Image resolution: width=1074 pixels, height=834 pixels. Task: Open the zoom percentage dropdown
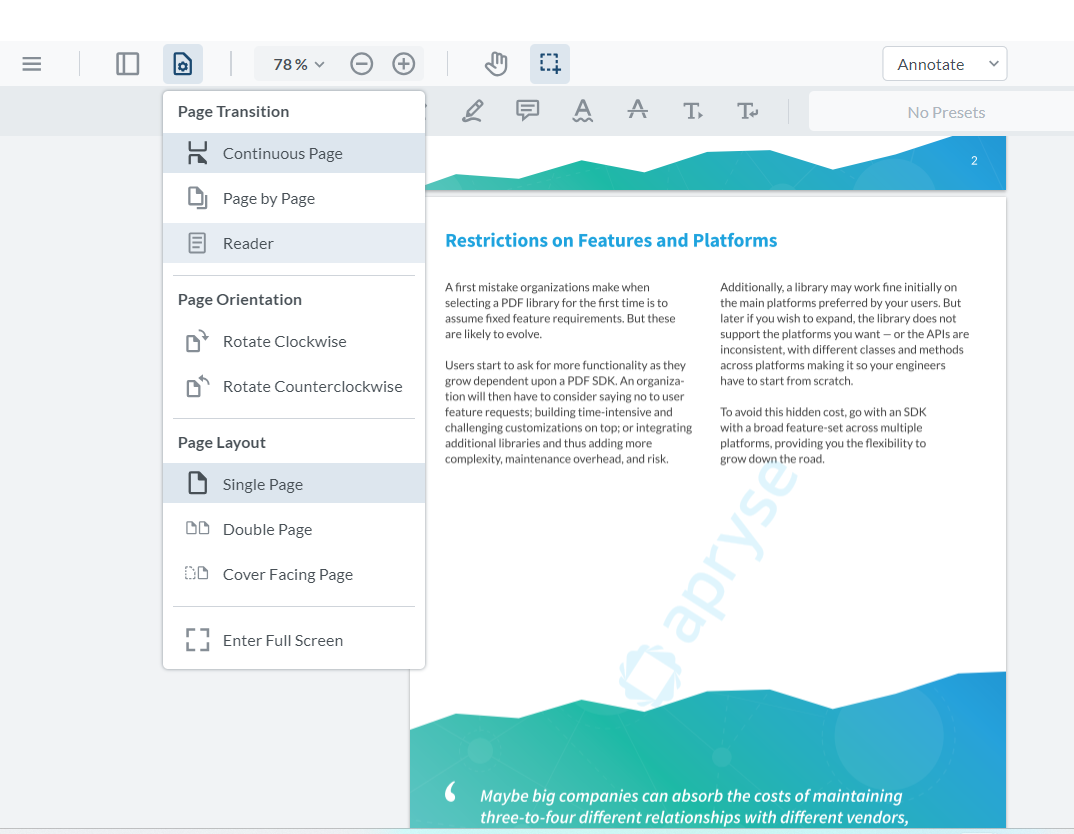pos(295,63)
